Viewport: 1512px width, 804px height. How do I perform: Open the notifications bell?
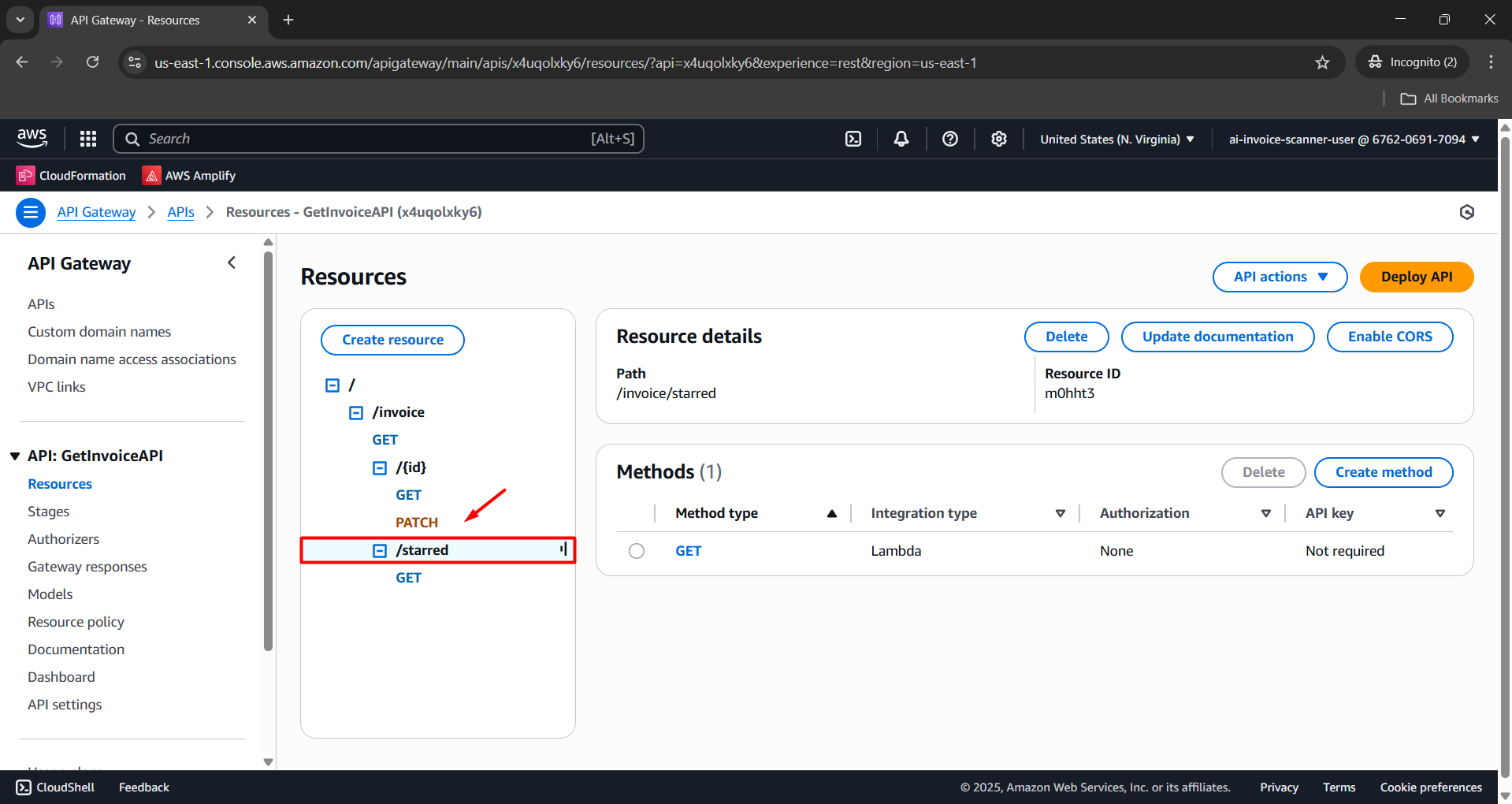[x=901, y=138]
